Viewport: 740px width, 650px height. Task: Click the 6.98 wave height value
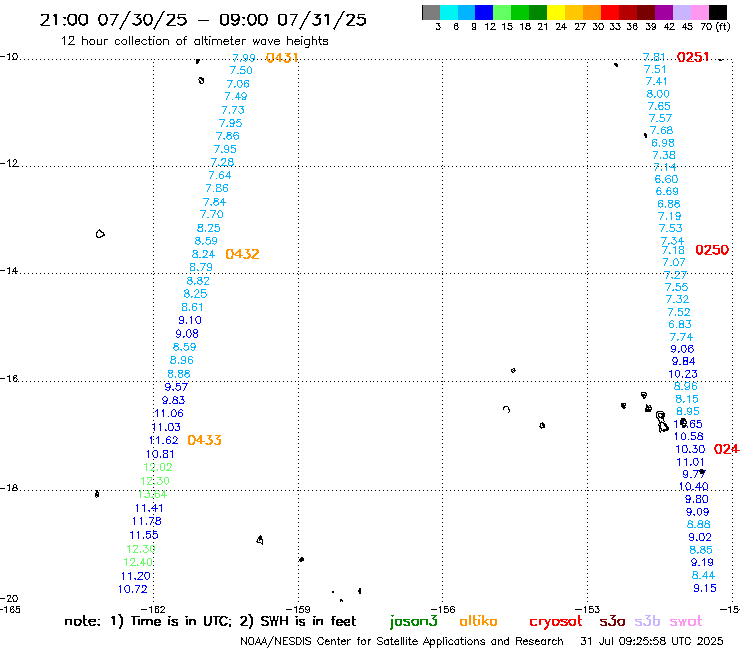(x=663, y=143)
